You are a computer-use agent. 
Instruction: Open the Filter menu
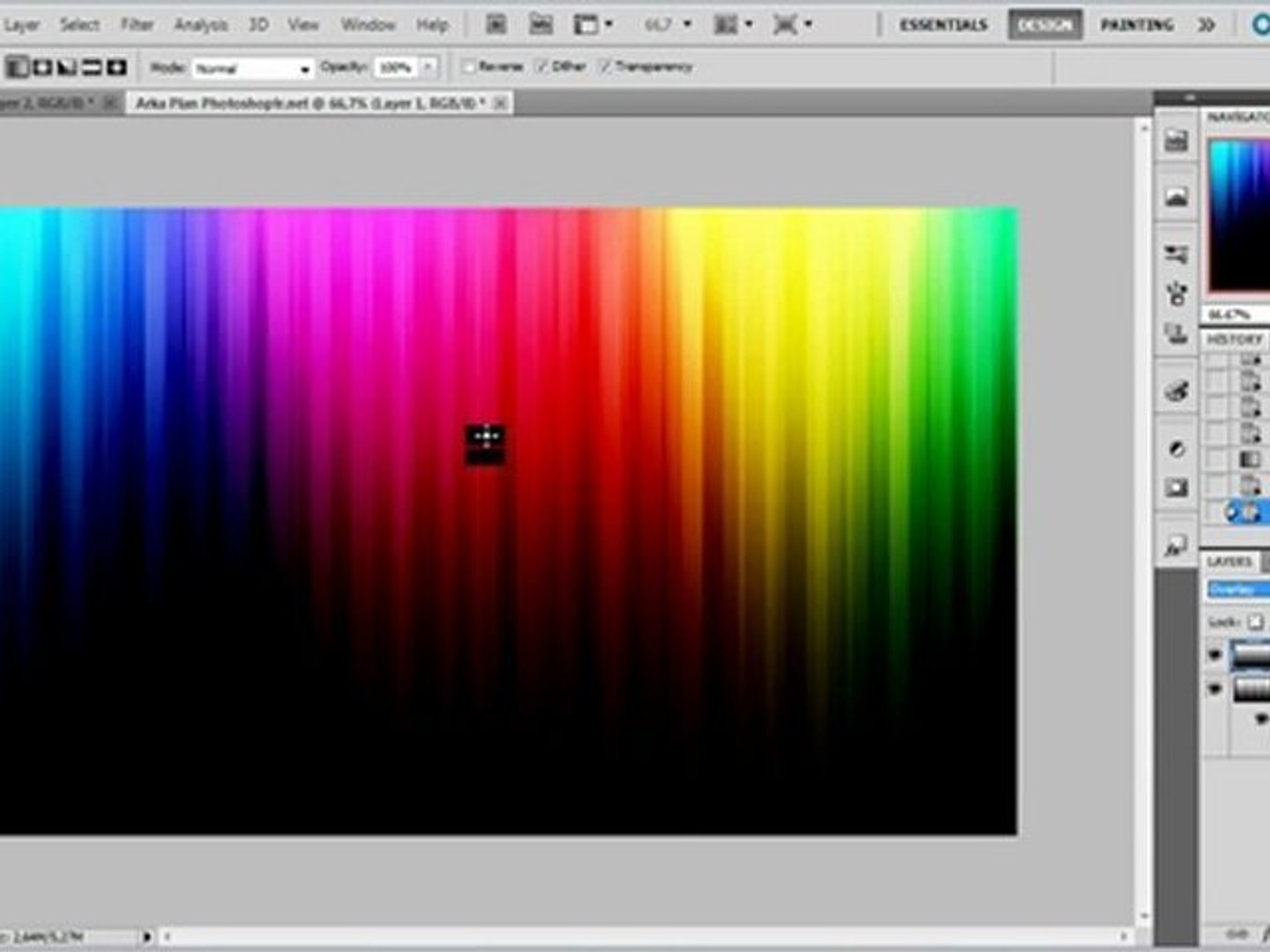coord(138,25)
